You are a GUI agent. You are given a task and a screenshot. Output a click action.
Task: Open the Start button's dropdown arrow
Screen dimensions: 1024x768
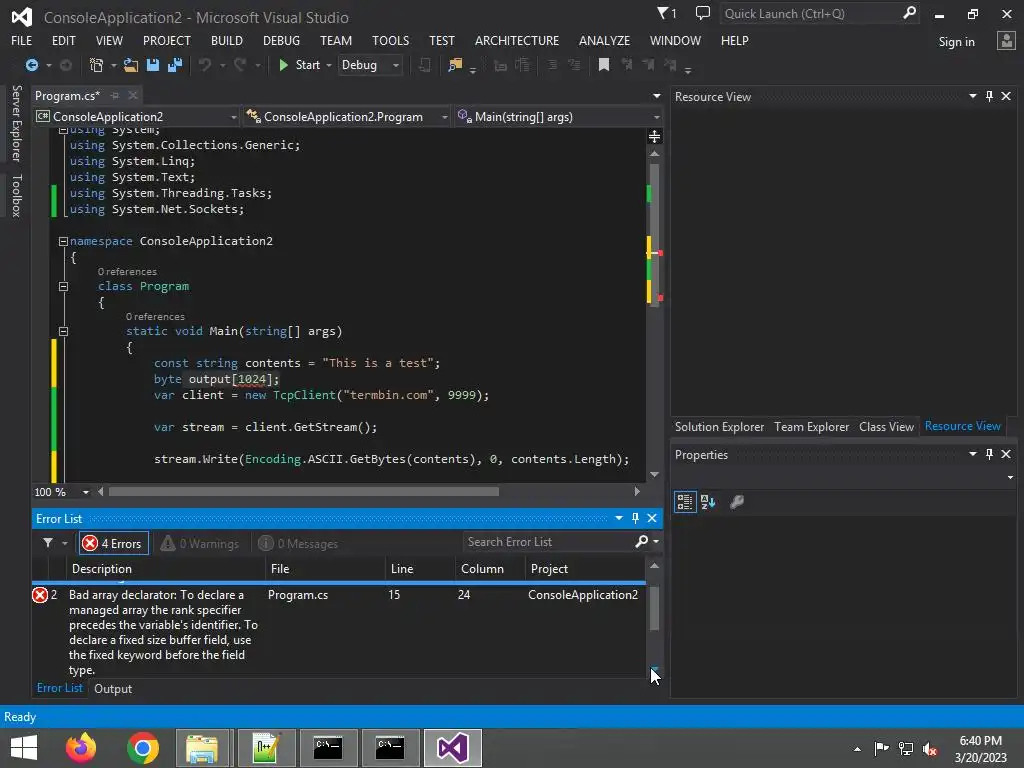328,65
